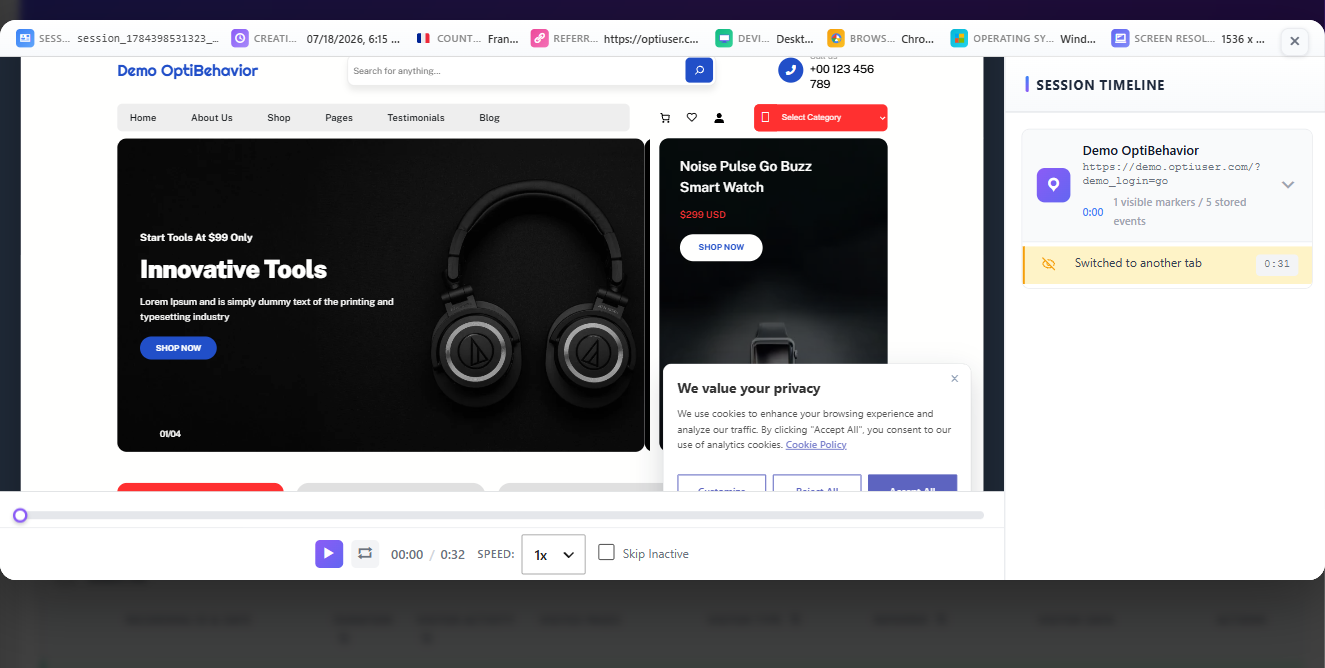1325x668 pixels.
Task: Click the playback progress slider track
Action: point(502,515)
